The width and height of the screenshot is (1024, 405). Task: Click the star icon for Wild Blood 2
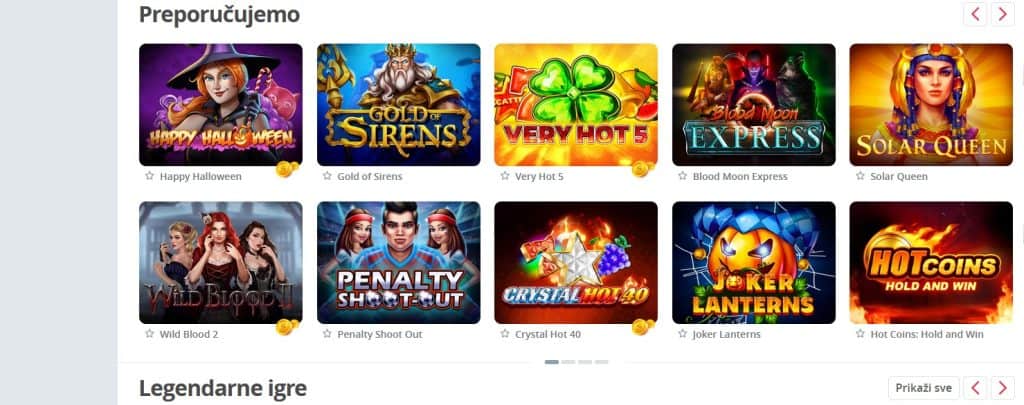pyautogui.click(x=150, y=333)
